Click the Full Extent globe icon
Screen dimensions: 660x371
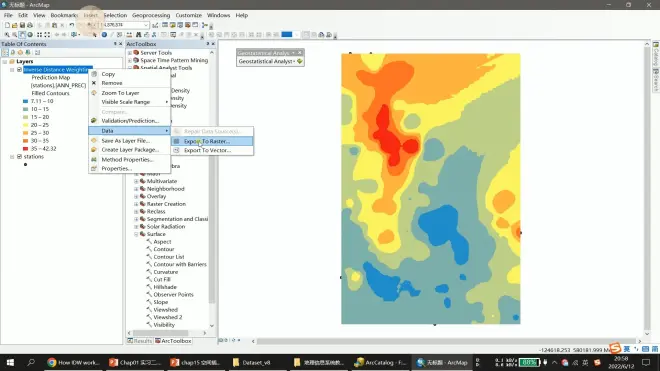point(30,35)
